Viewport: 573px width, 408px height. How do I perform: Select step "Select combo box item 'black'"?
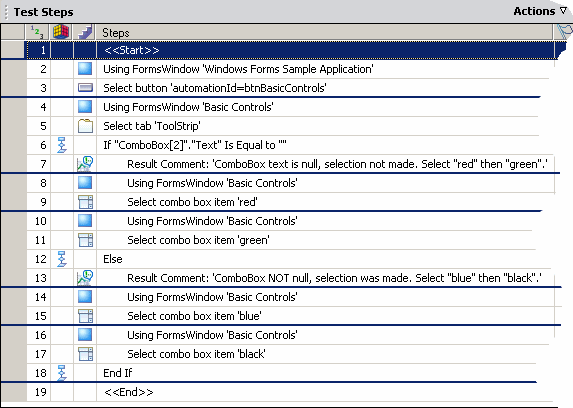pos(196,354)
